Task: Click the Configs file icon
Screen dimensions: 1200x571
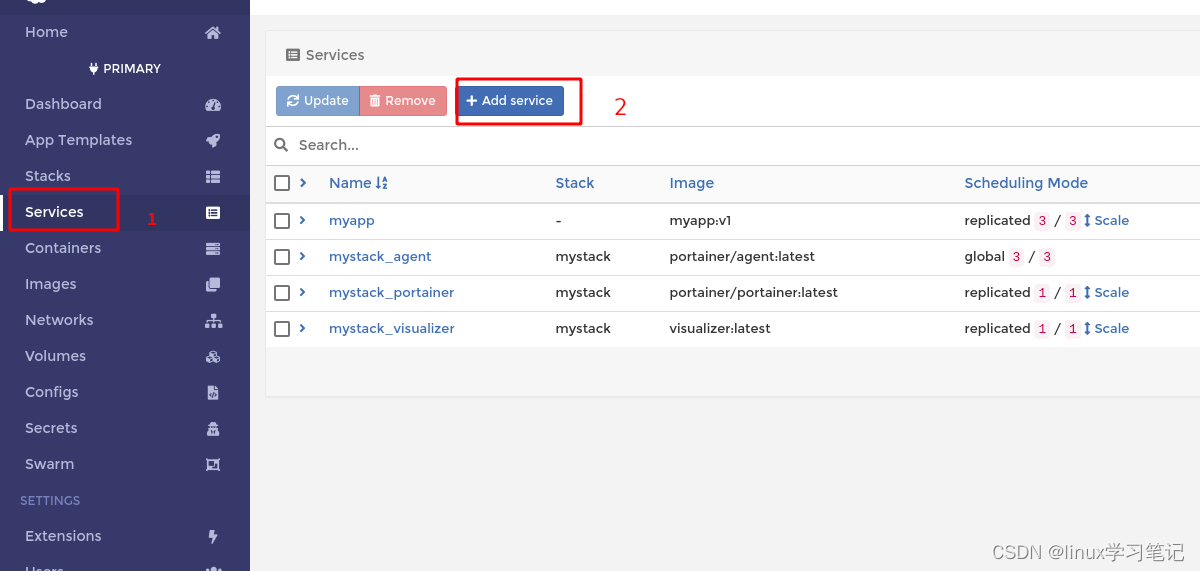Action: (x=212, y=392)
